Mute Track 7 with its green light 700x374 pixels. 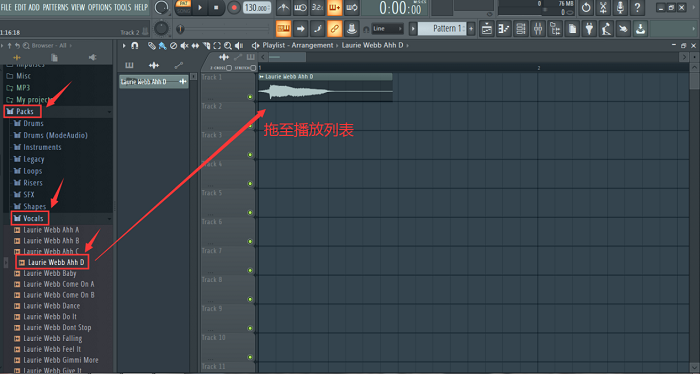(250, 270)
